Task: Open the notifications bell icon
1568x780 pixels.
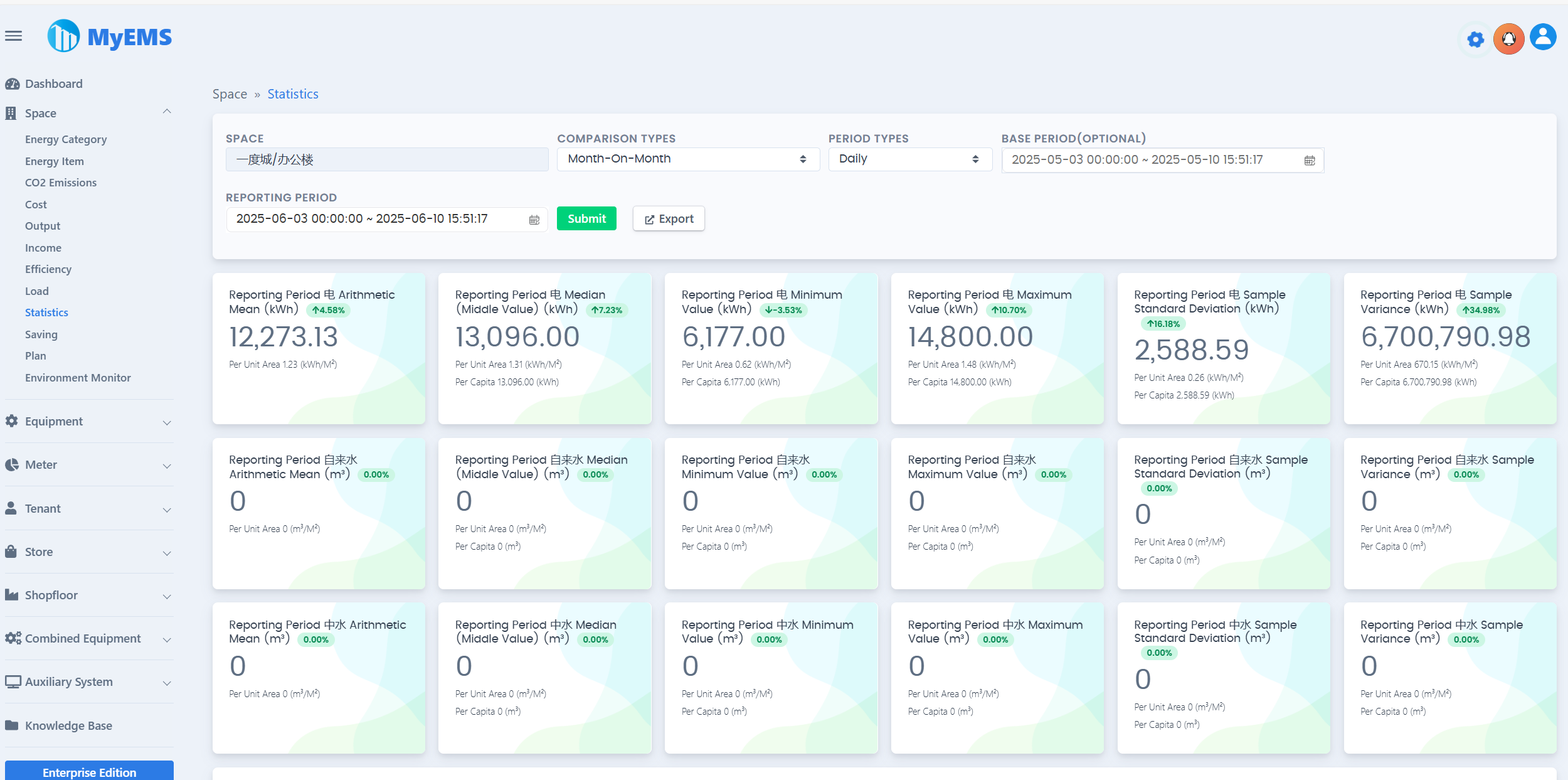Action: click(x=1508, y=39)
